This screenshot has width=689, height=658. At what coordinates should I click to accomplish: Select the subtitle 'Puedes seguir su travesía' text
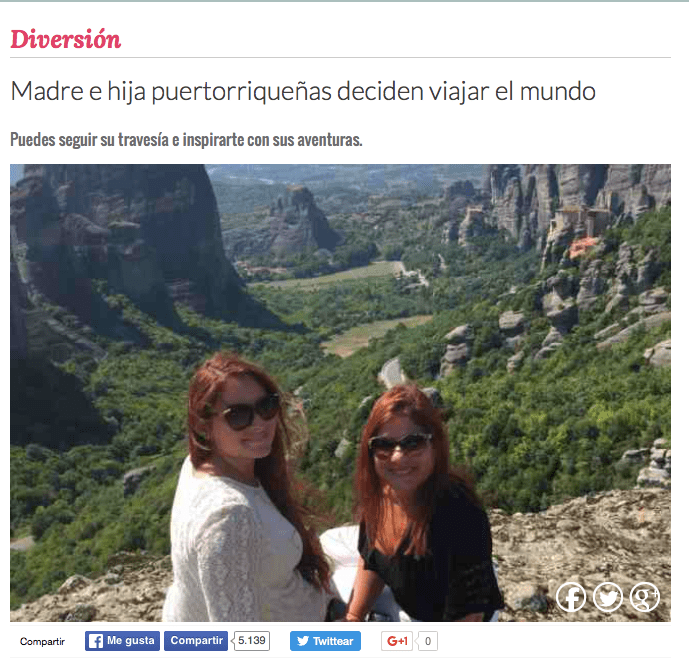186,140
